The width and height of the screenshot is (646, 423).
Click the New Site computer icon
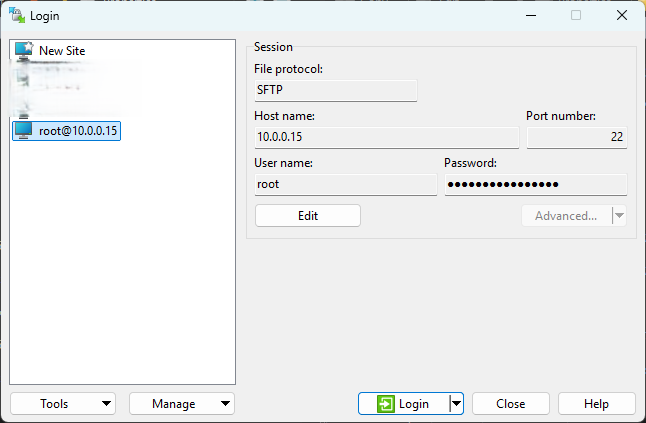tap(24, 51)
